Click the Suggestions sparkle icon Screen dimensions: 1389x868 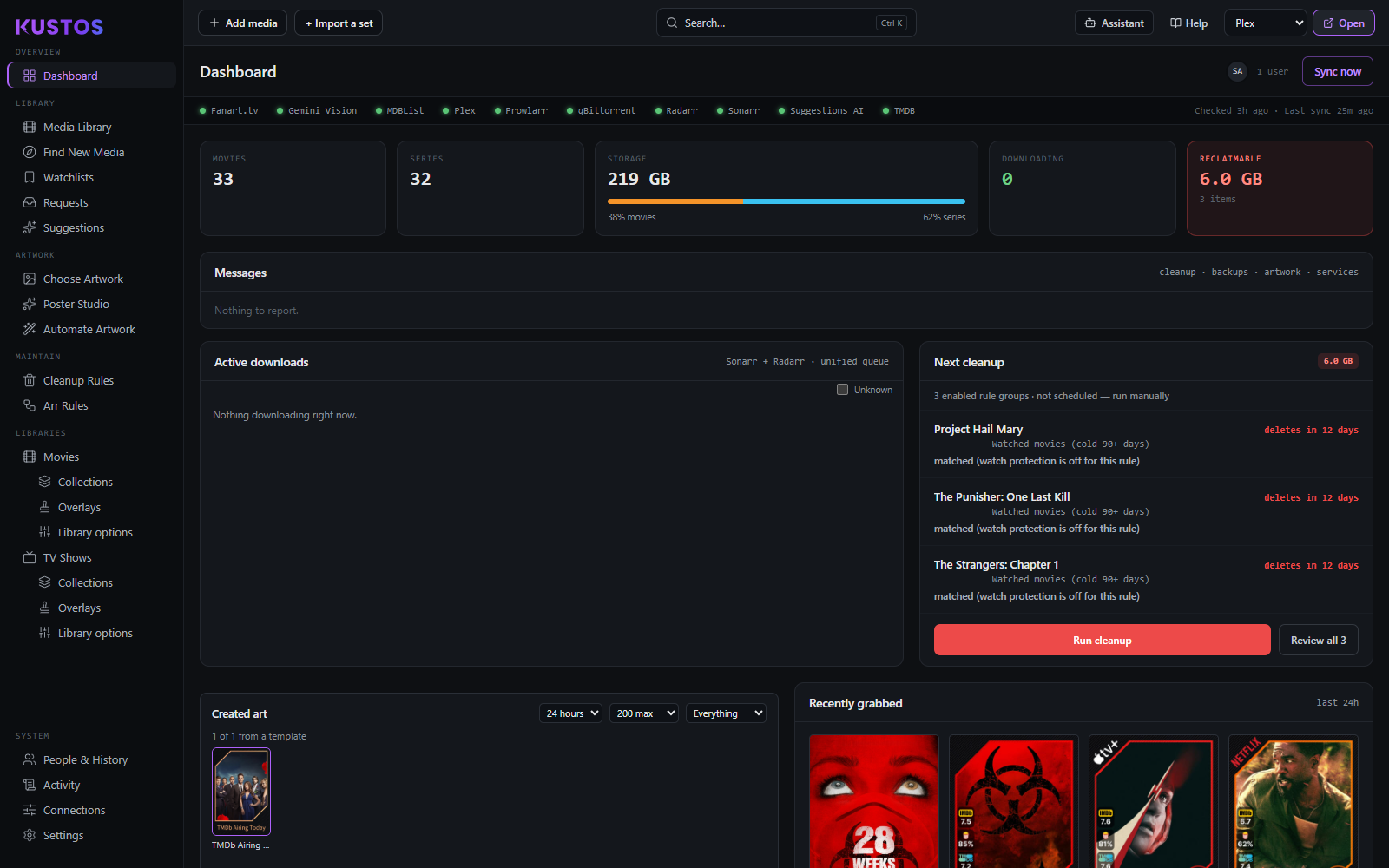(30, 227)
